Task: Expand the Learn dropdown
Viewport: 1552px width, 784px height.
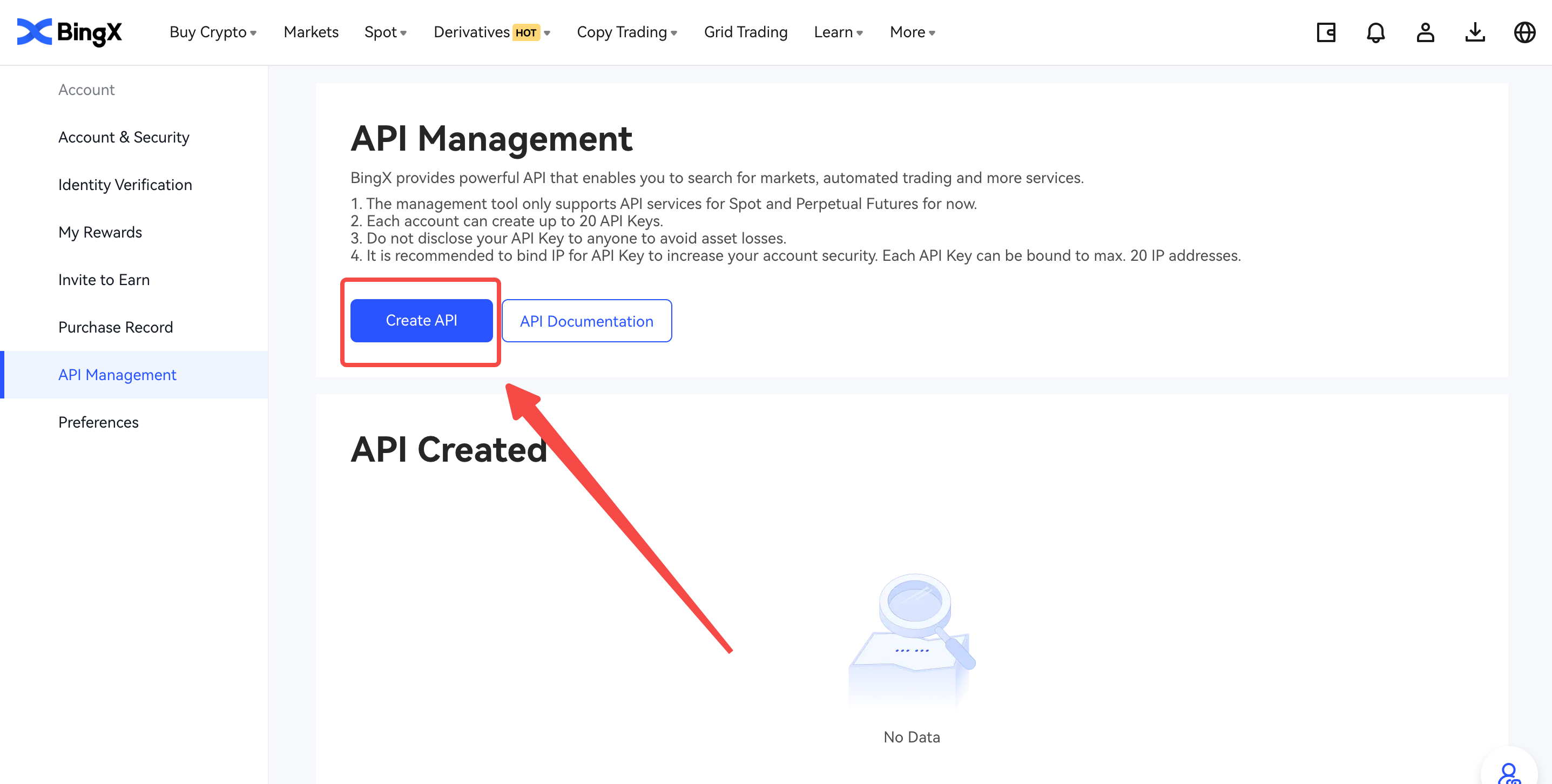Action: (838, 32)
